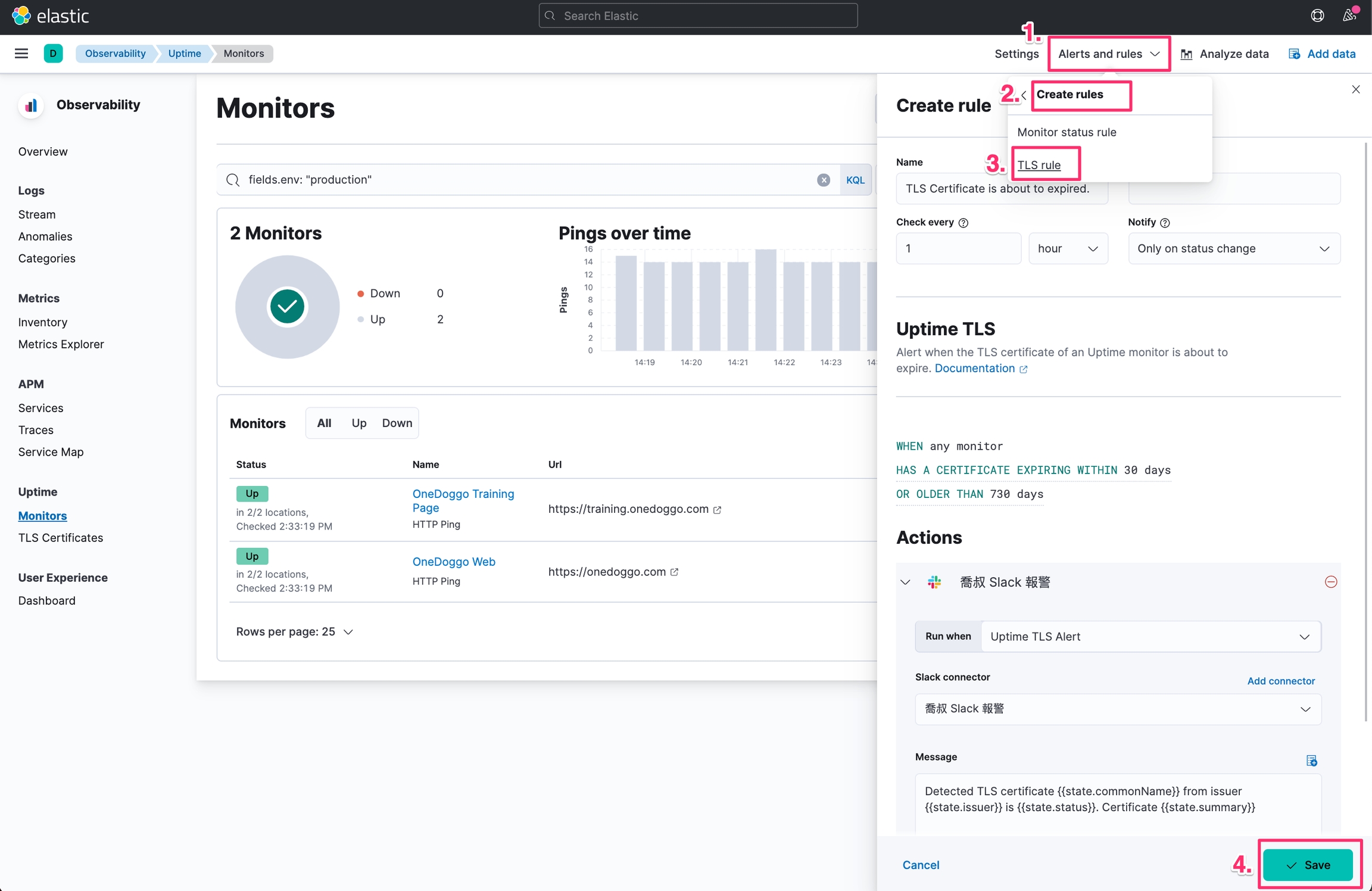This screenshot has width=1372, height=891.
Task: Select TLS rule menu item
Action: pyautogui.click(x=1039, y=165)
